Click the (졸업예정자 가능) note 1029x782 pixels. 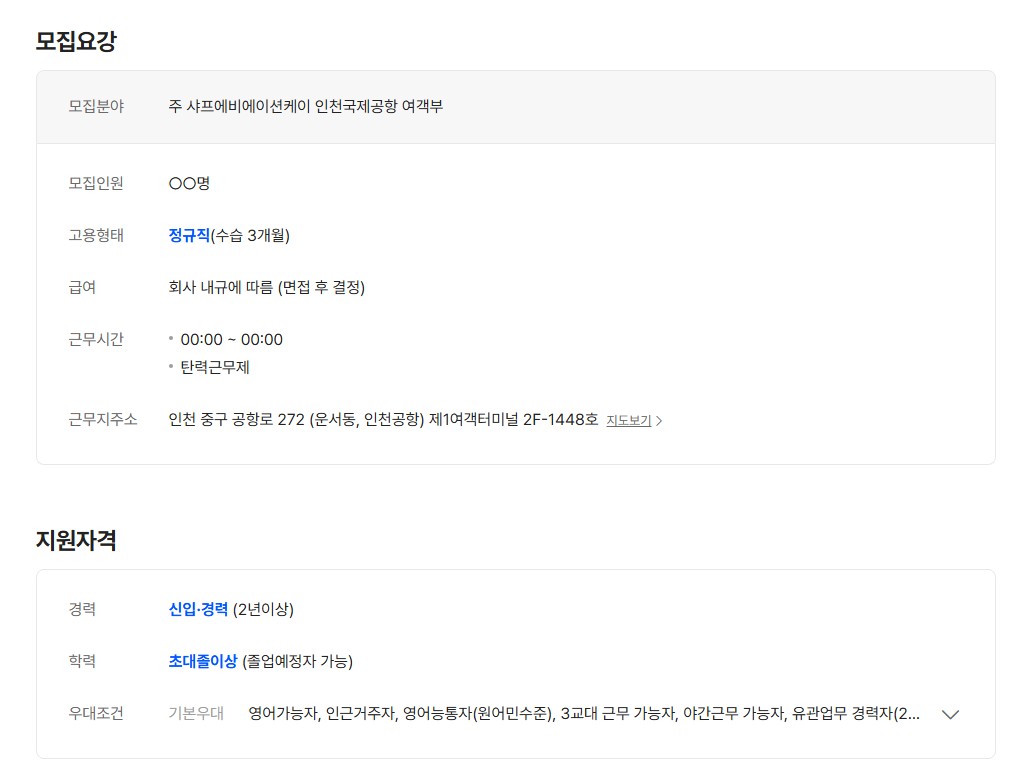pyautogui.click(x=298, y=661)
